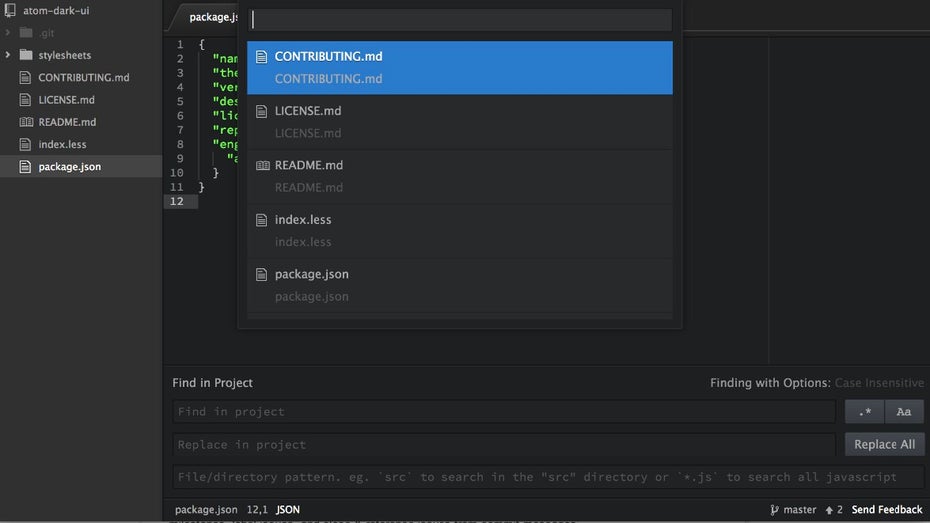Image resolution: width=930 pixels, height=523 pixels.
Task: Toggle the case-sensitive Aa option
Action: (x=904, y=411)
